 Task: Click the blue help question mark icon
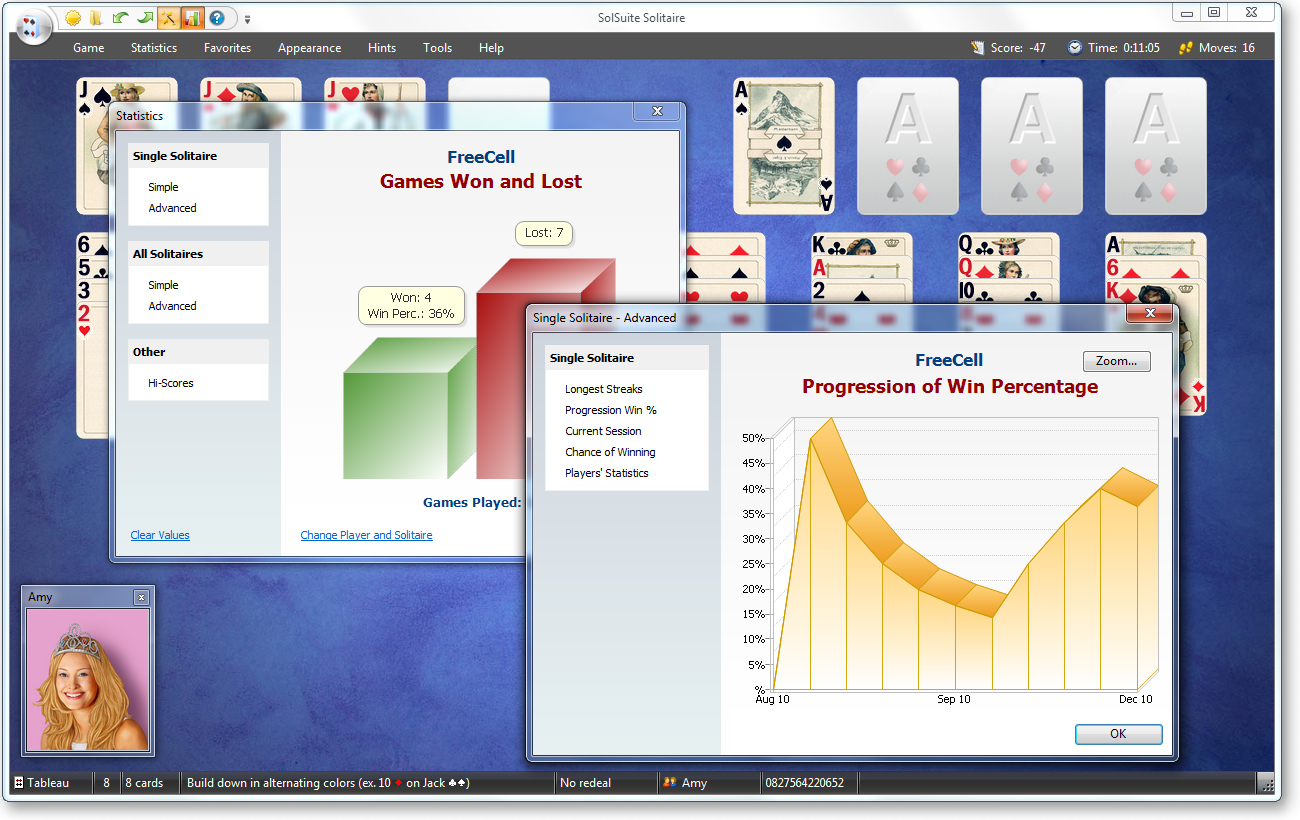[x=217, y=18]
